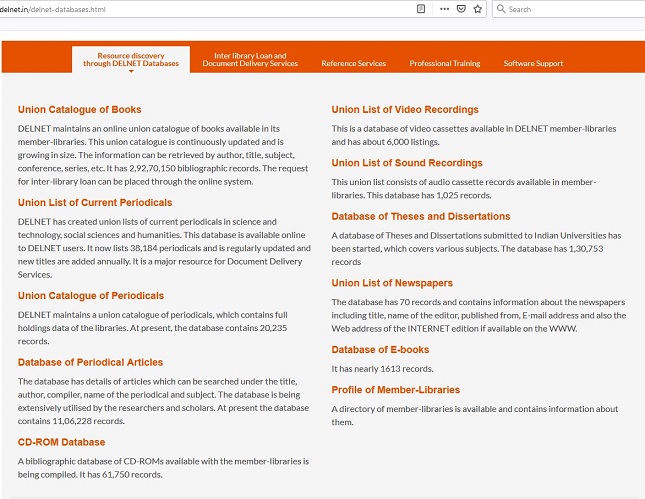Click text 'It has 61,750 records.'
The image size is (645, 499).
pos(121,474)
